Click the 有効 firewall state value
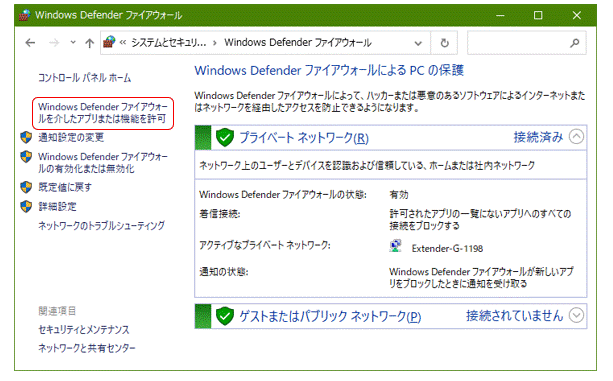Screen dimensions: 613x381 [398, 195]
